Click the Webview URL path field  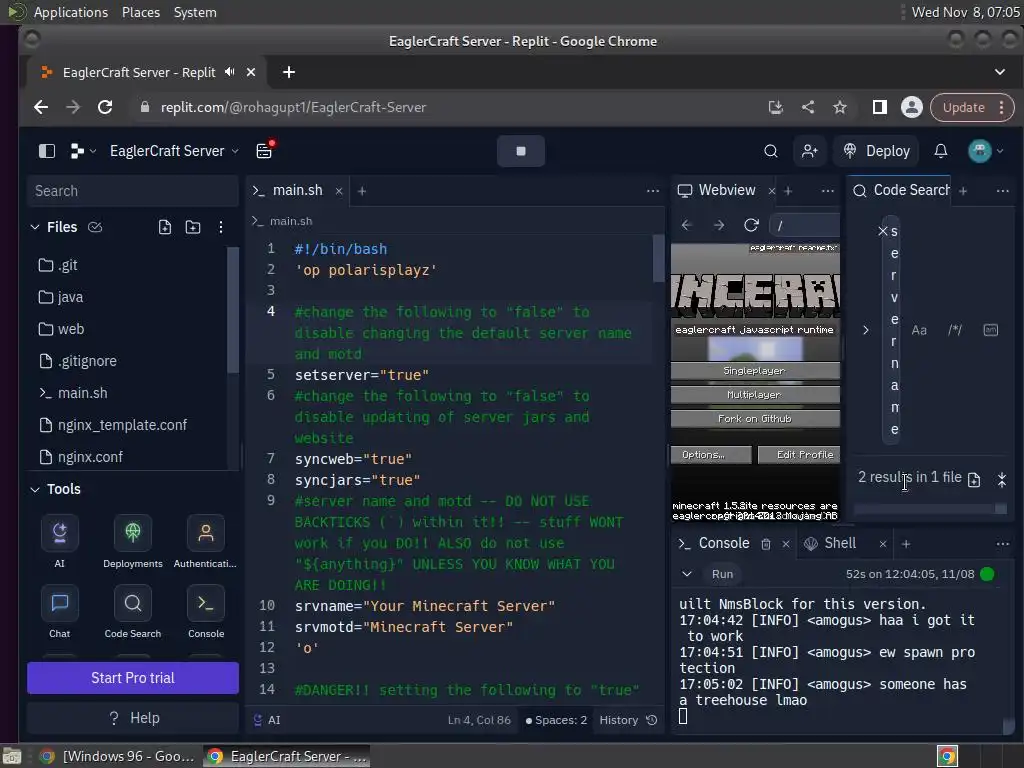pos(805,225)
